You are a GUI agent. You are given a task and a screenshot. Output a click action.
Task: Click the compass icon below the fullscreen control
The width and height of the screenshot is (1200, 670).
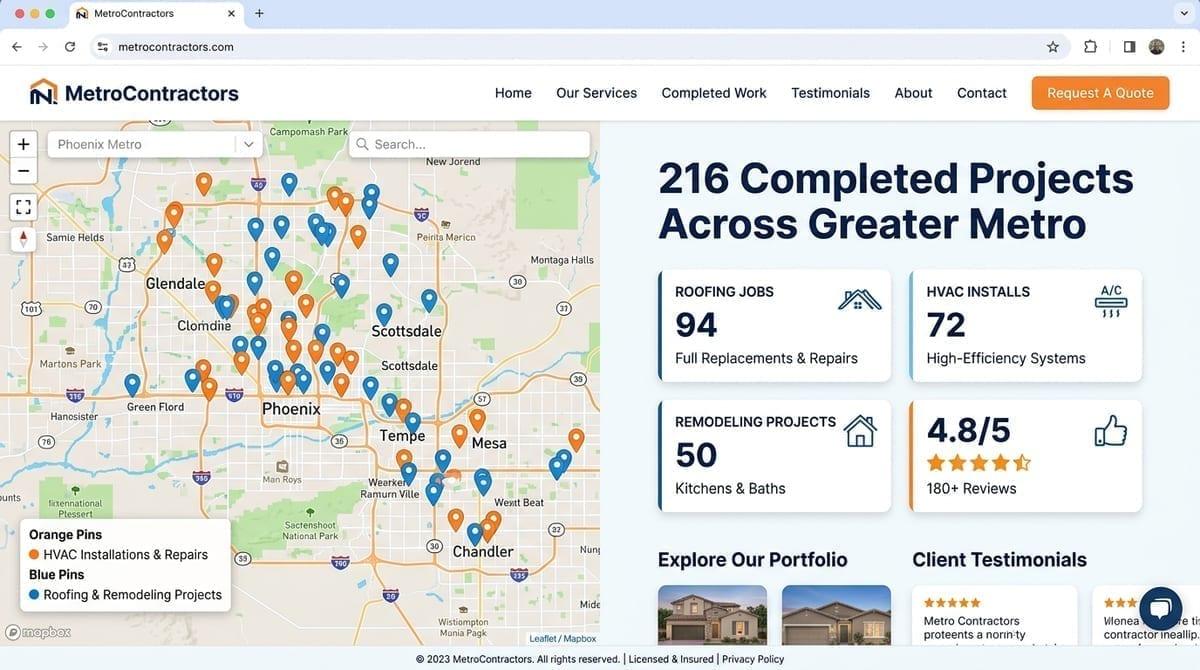coord(23,239)
